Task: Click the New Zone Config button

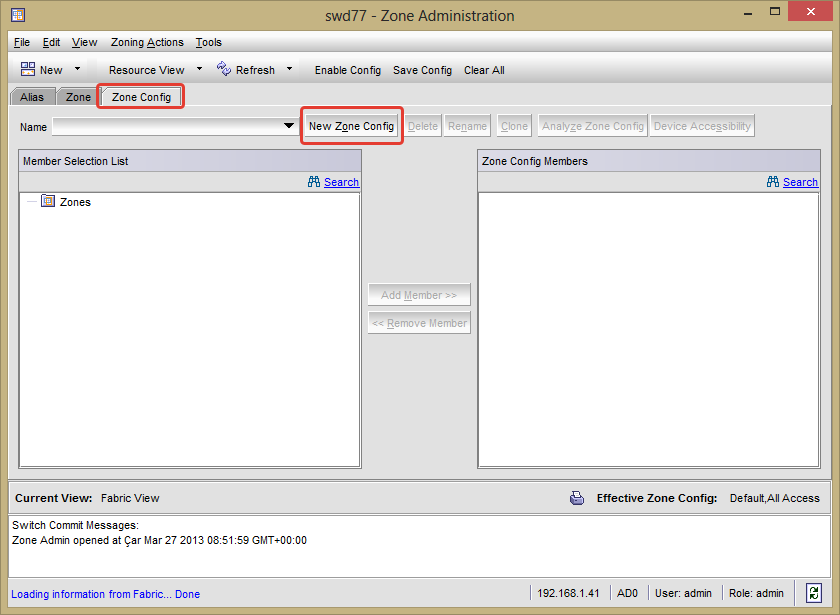Action: [351, 126]
